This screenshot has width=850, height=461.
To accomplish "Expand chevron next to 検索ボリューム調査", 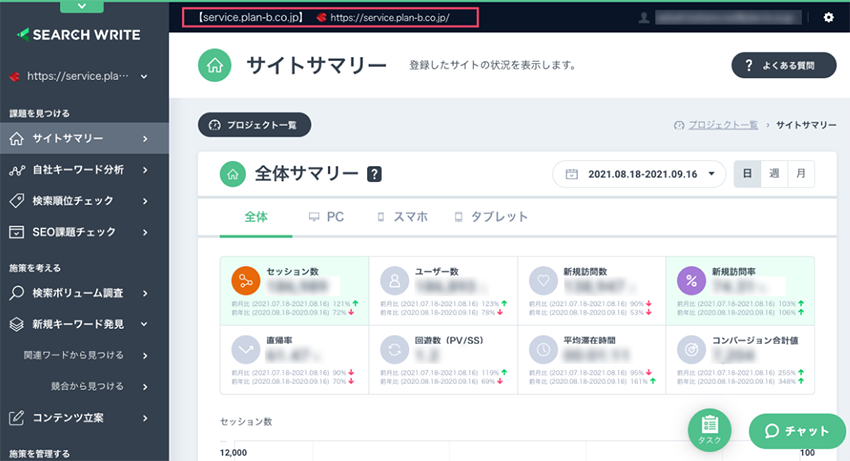I will click(145, 293).
